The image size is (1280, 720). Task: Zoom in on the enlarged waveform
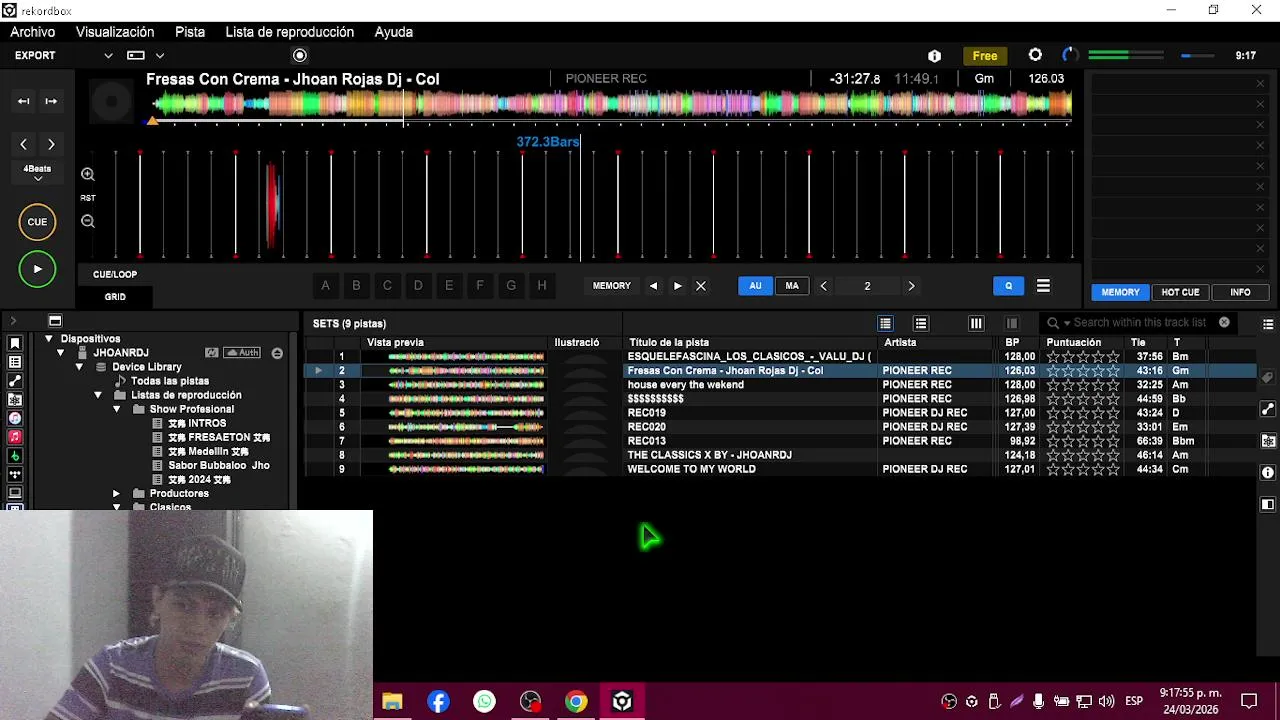tap(88, 174)
